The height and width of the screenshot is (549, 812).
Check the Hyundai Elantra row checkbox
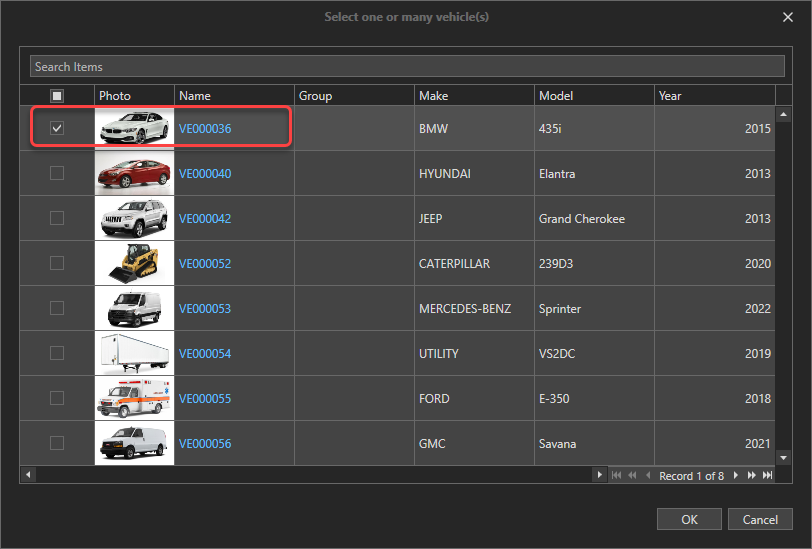(x=57, y=173)
